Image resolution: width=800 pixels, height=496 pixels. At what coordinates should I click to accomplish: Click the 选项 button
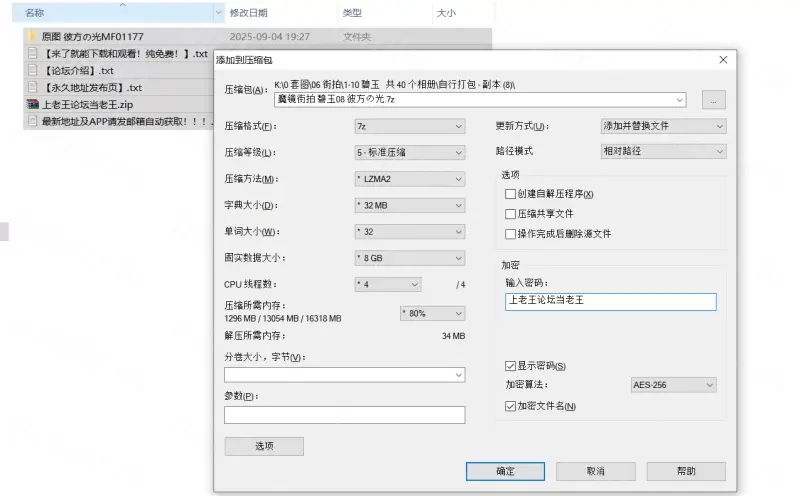pyautogui.click(x=264, y=446)
